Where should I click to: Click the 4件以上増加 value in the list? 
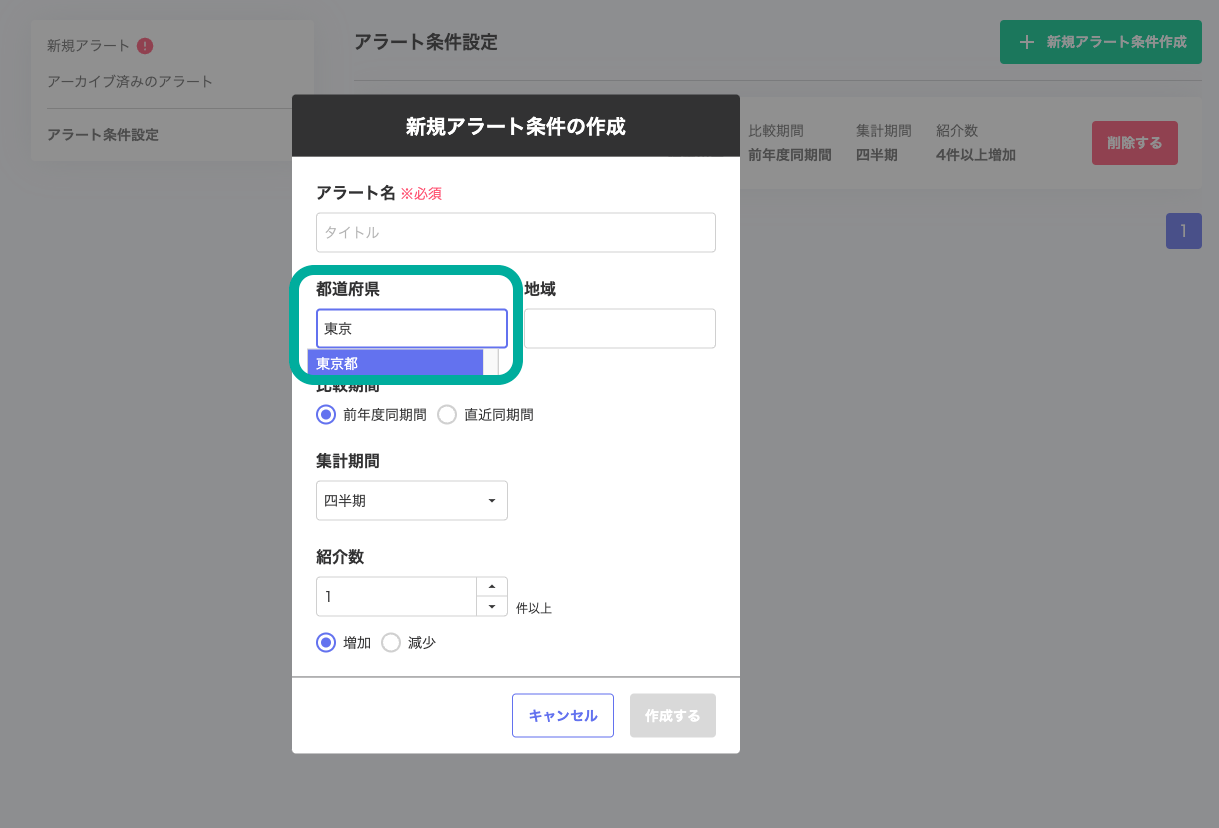click(x=976, y=155)
